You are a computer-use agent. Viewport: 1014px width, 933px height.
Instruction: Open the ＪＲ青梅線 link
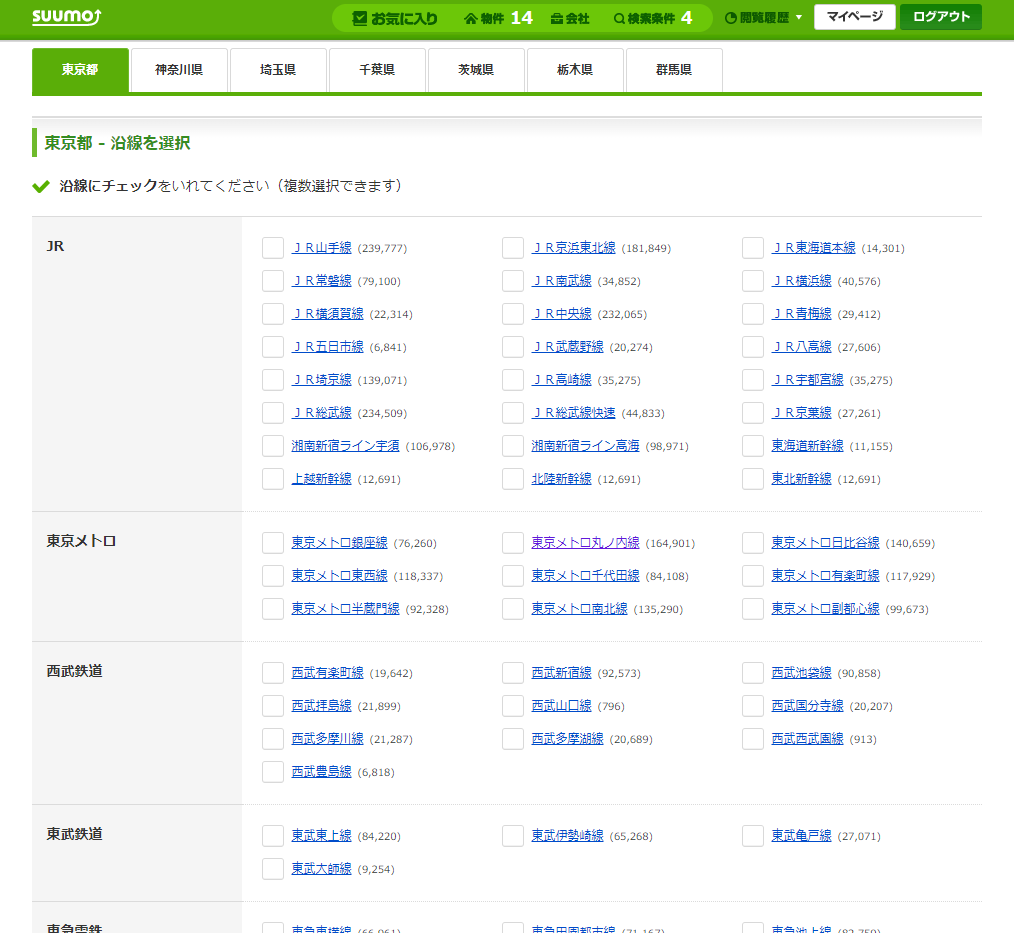(801, 314)
